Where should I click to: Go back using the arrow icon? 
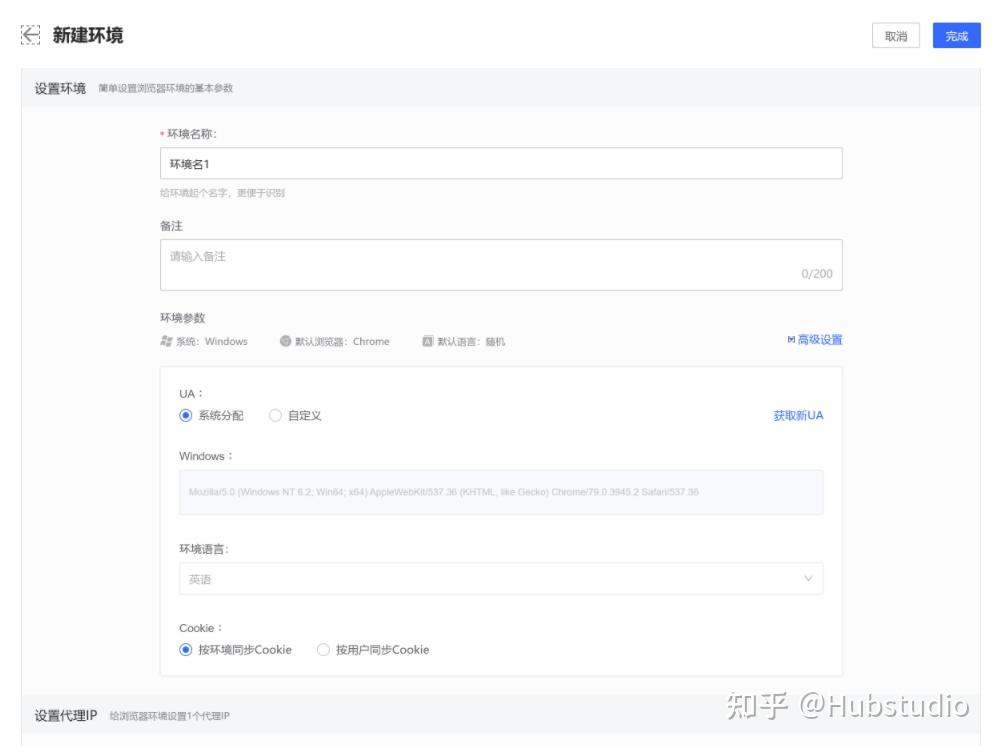[30, 35]
